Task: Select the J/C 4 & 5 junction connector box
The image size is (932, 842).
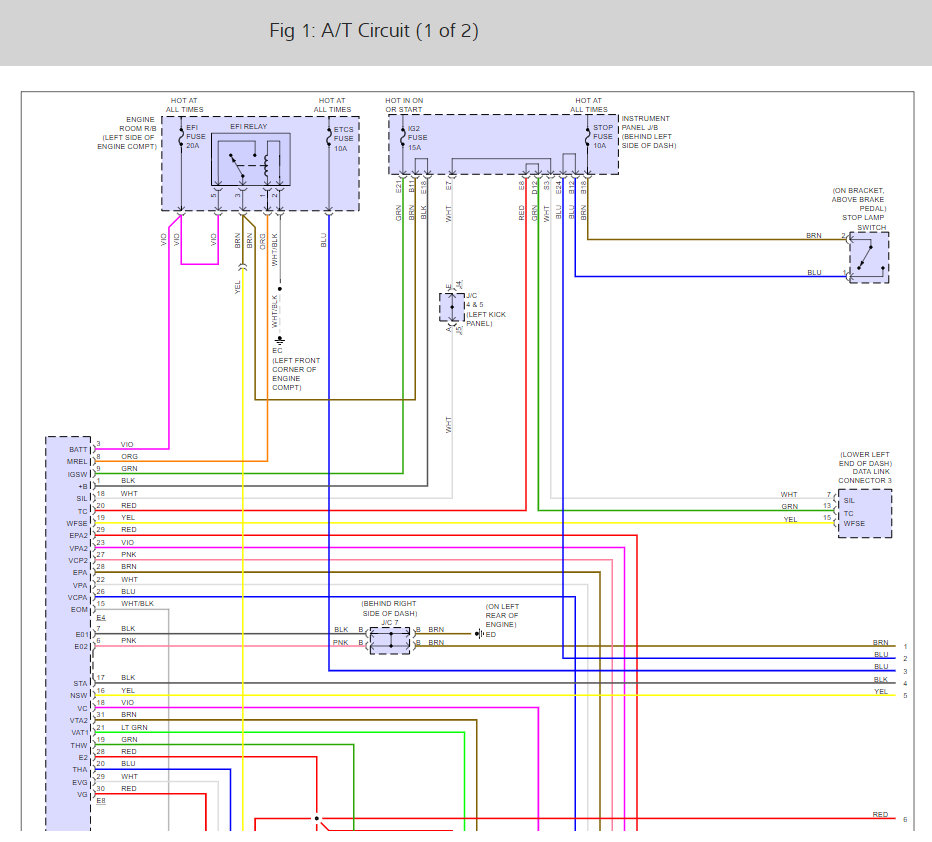Action: coord(452,307)
